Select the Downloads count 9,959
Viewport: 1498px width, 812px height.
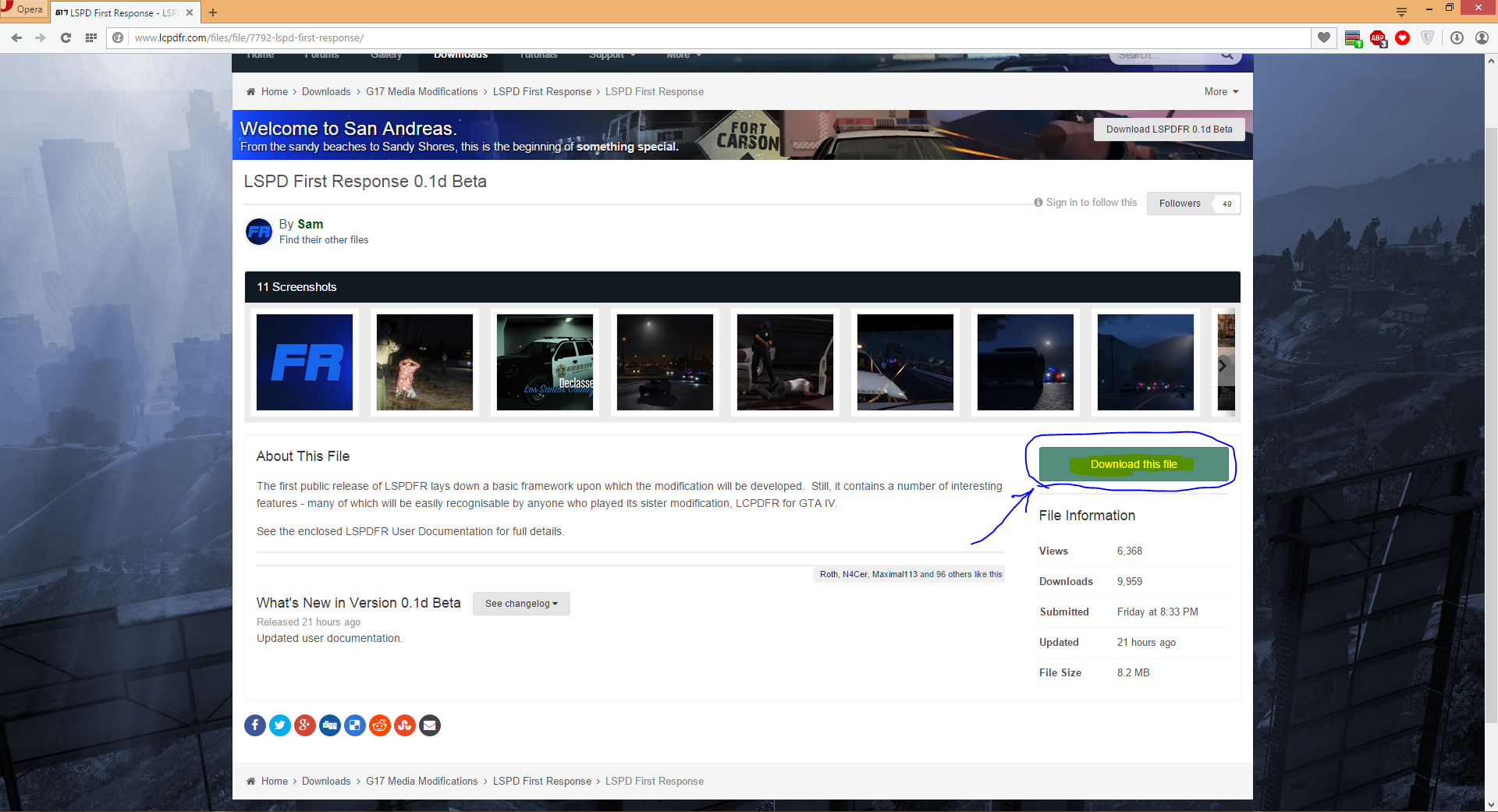1130,581
